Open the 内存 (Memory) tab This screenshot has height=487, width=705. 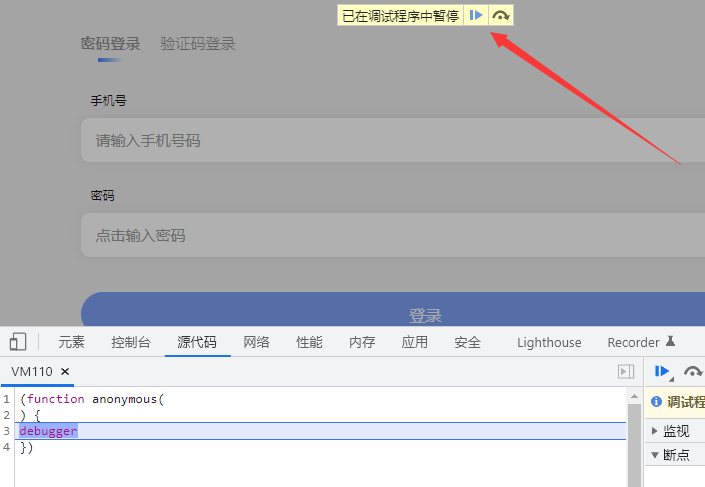pyautogui.click(x=362, y=342)
